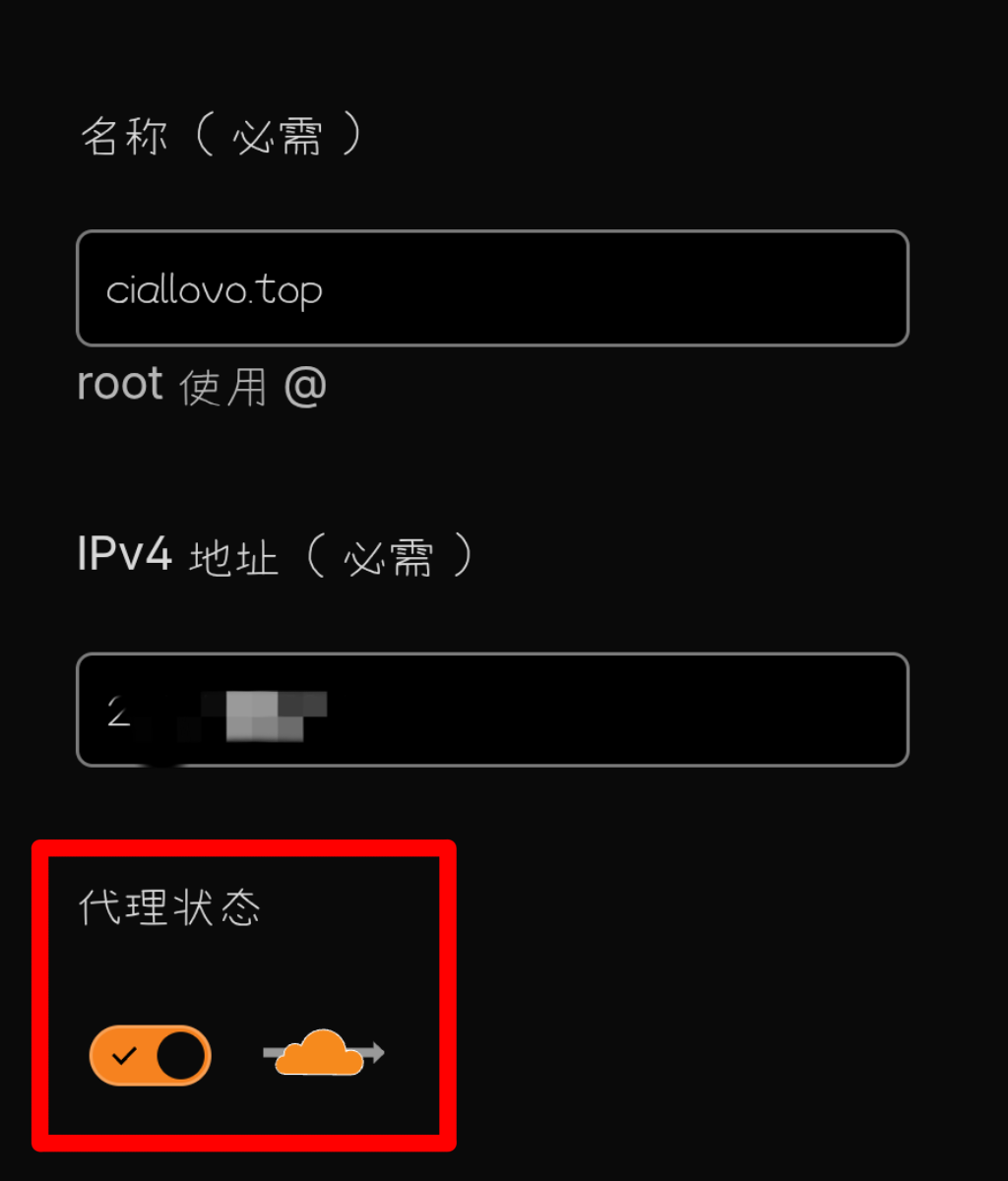
Task: Click the orange Cloudflare proxied cloud icon
Action: [x=320, y=1054]
